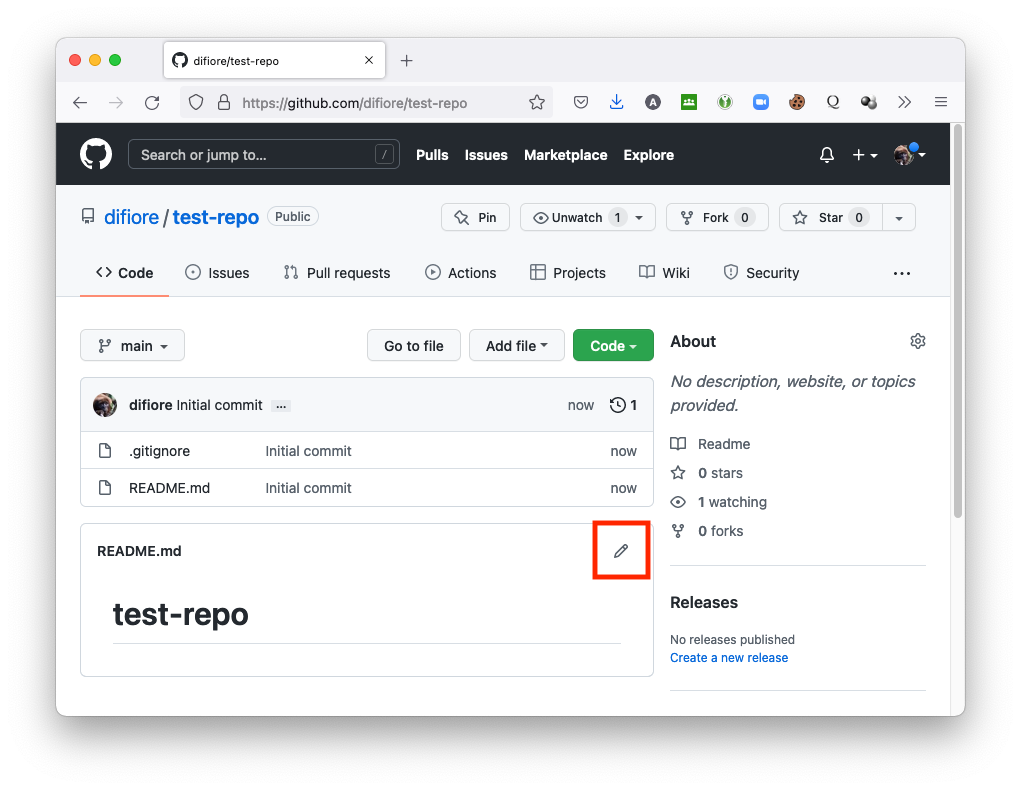This screenshot has width=1021, height=790.
Task: Click the pencil icon to edit README.md
Action: tap(621, 551)
